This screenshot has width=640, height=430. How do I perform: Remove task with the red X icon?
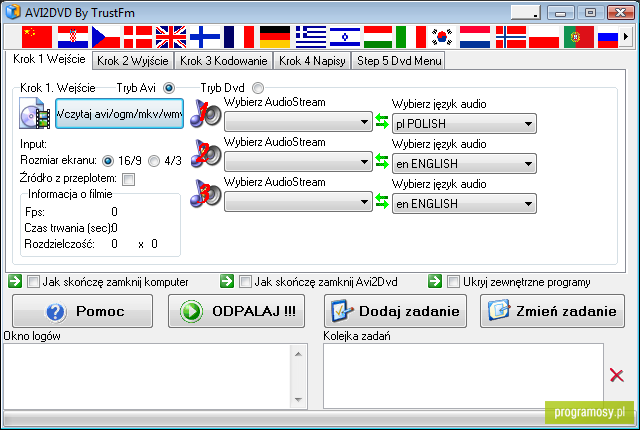click(616, 375)
